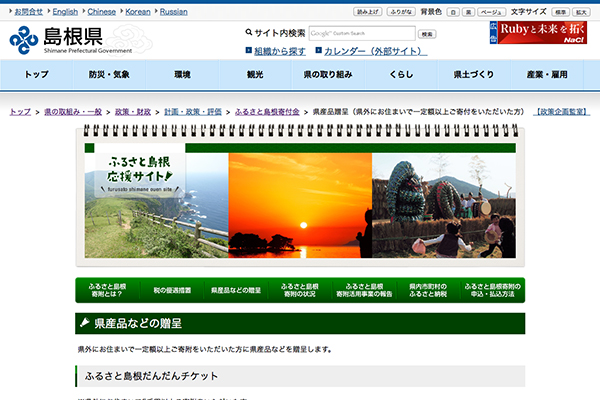Click the 検索 search button
This screenshot has width=600, height=400.
427,34
